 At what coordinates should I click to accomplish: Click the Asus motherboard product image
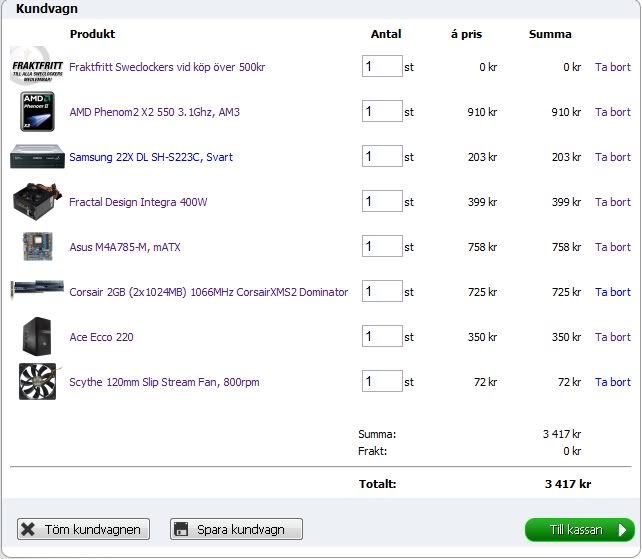(x=37, y=247)
